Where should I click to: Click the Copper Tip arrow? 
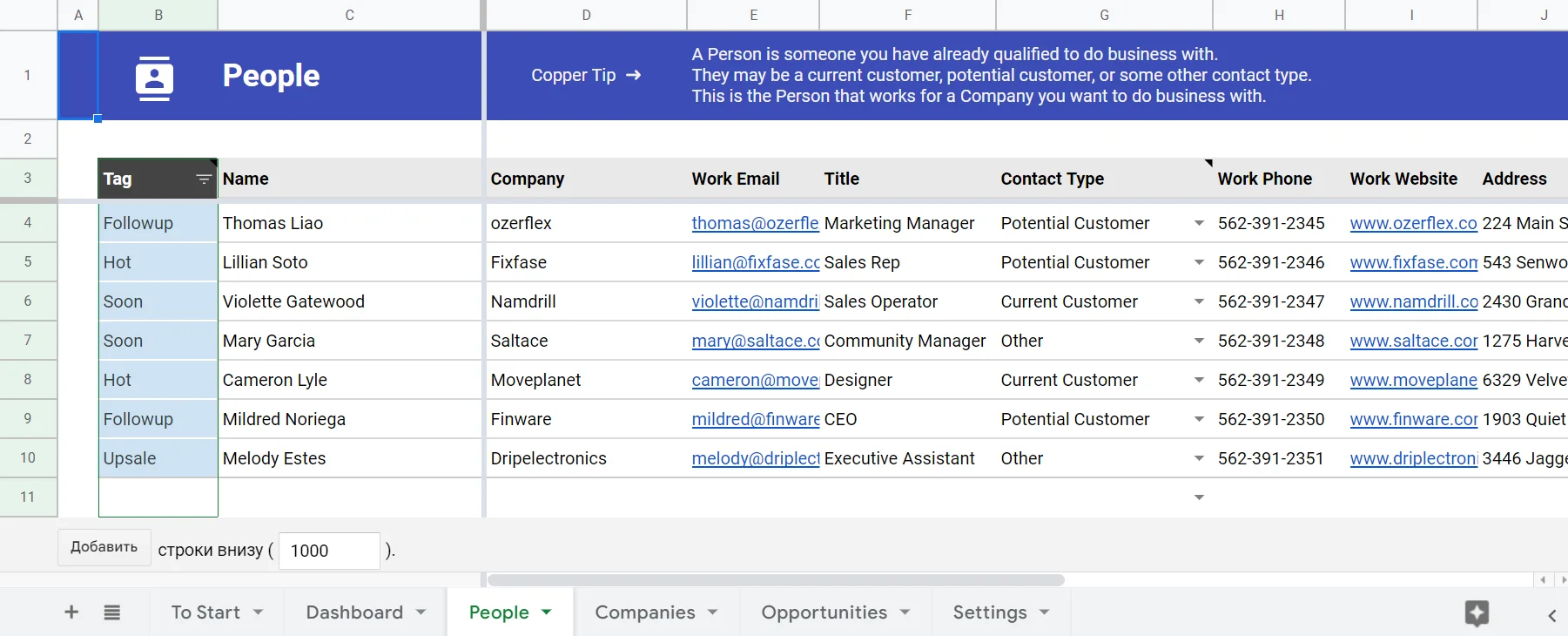click(634, 75)
